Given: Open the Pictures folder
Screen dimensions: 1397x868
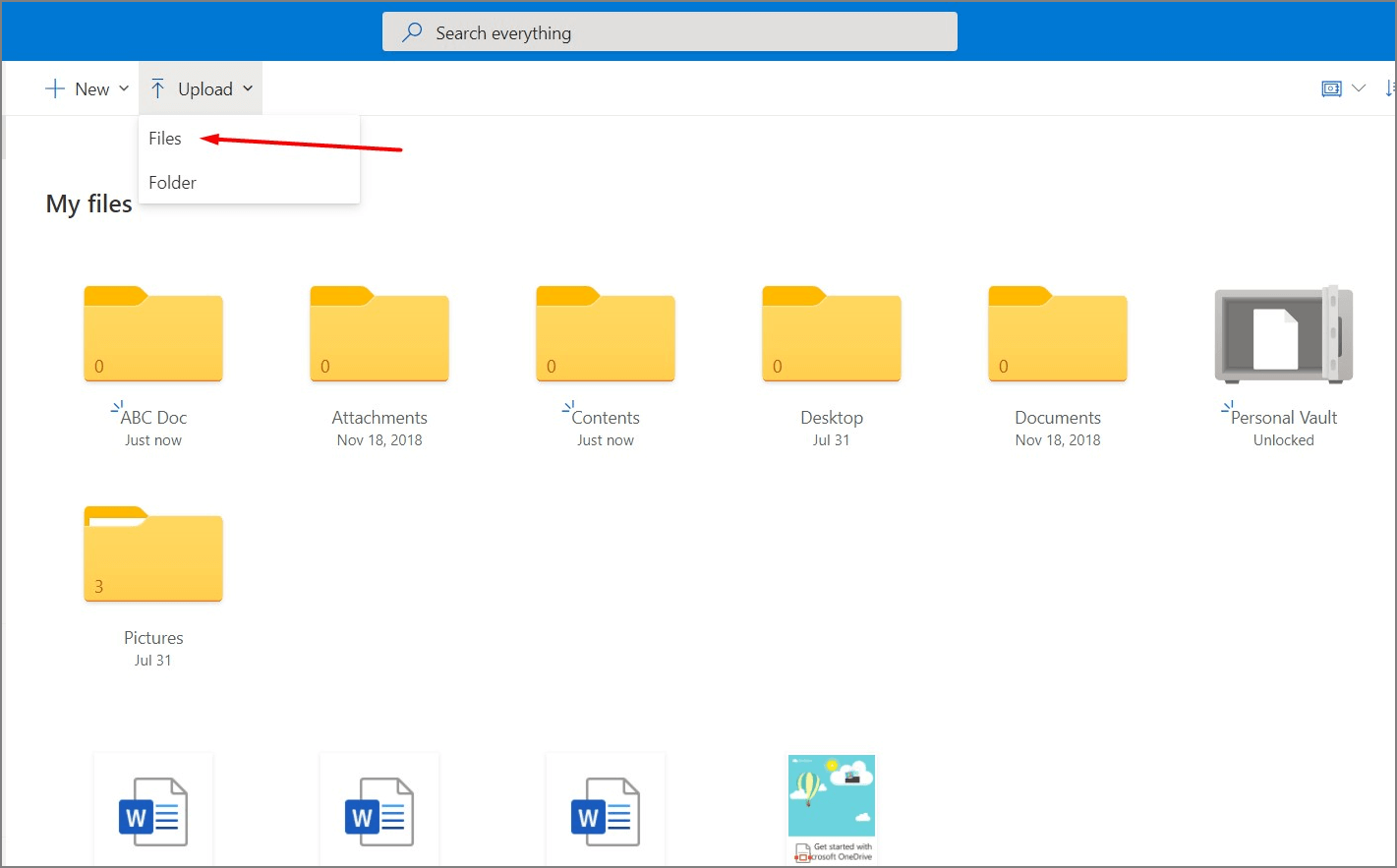Looking at the screenshot, I should tap(152, 553).
